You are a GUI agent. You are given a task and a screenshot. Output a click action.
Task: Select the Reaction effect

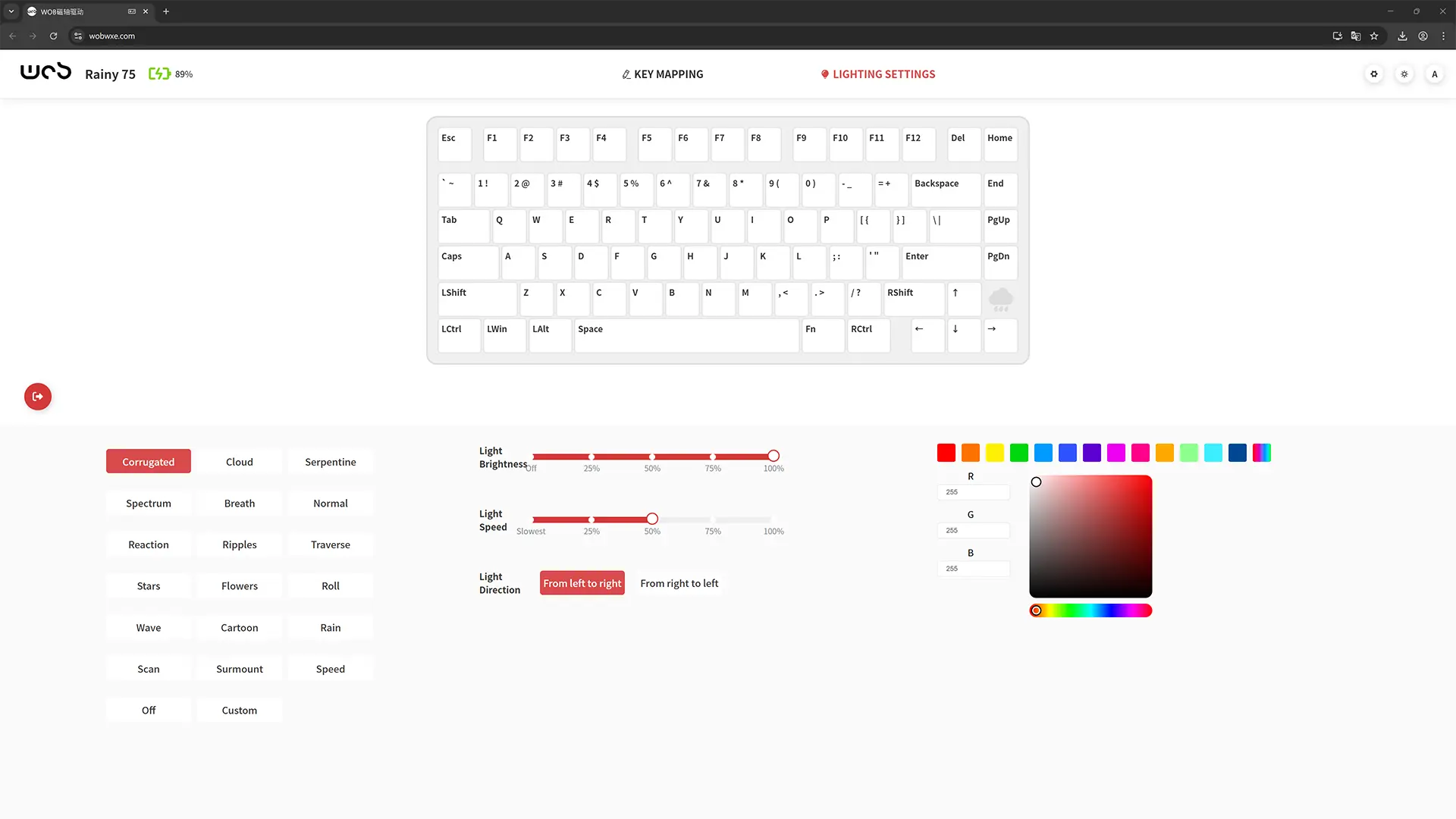(x=149, y=544)
